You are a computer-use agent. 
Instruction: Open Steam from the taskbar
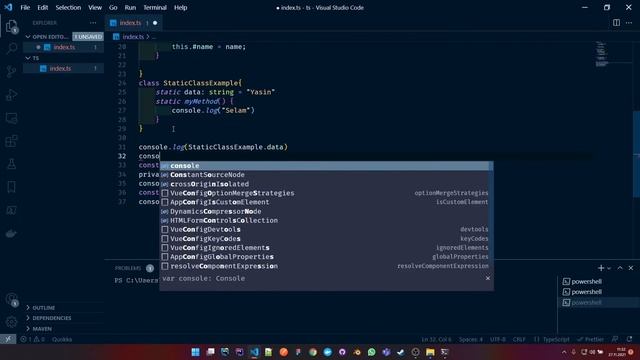401,352
